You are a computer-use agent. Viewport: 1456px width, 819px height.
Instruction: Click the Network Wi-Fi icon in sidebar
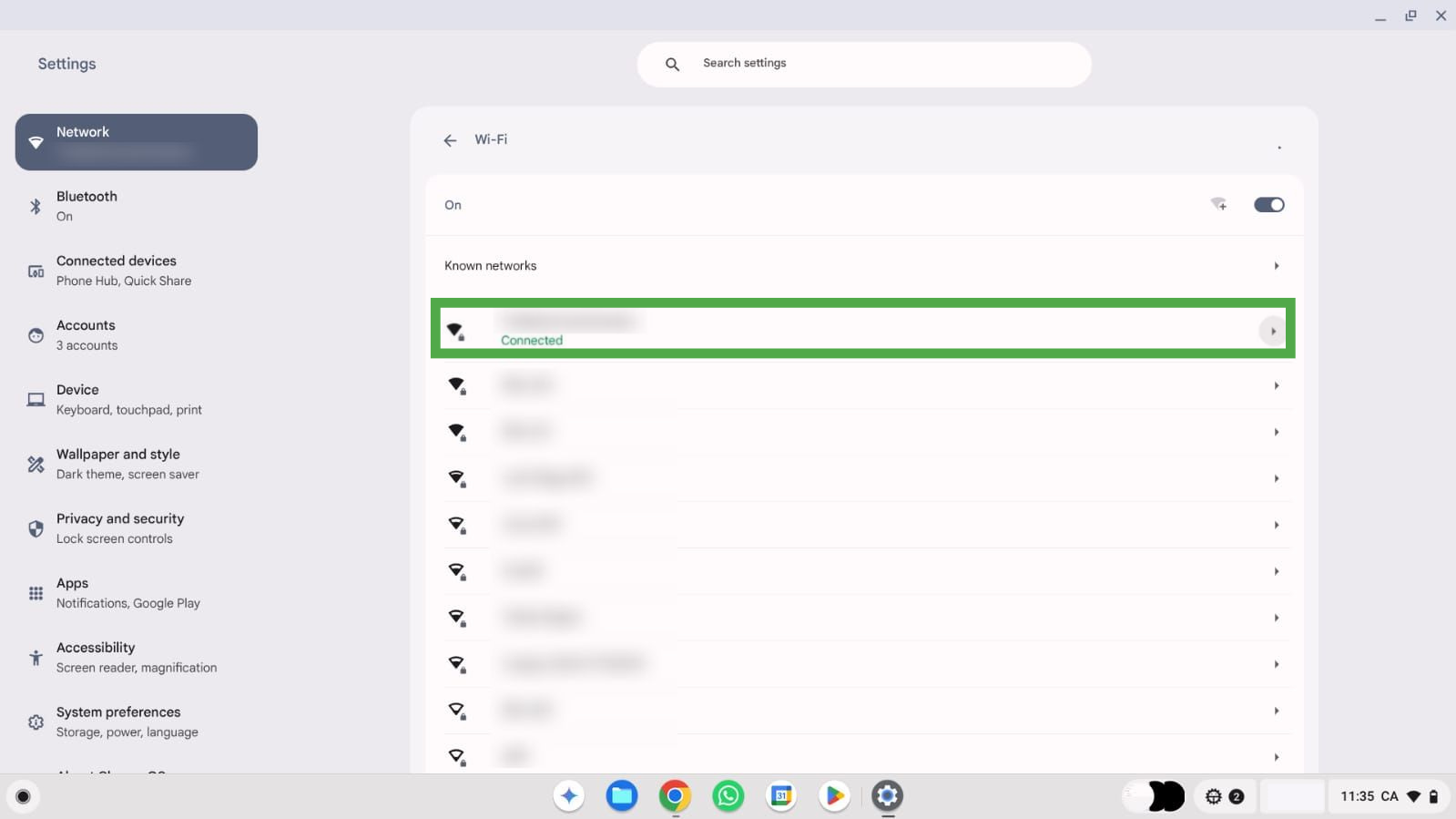36,142
